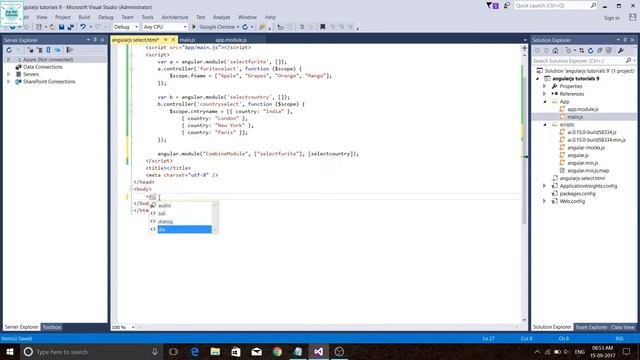The height and width of the screenshot is (360, 640).
Task: Toggle Show All Files in Solution Explorer
Action: tap(609, 51)
